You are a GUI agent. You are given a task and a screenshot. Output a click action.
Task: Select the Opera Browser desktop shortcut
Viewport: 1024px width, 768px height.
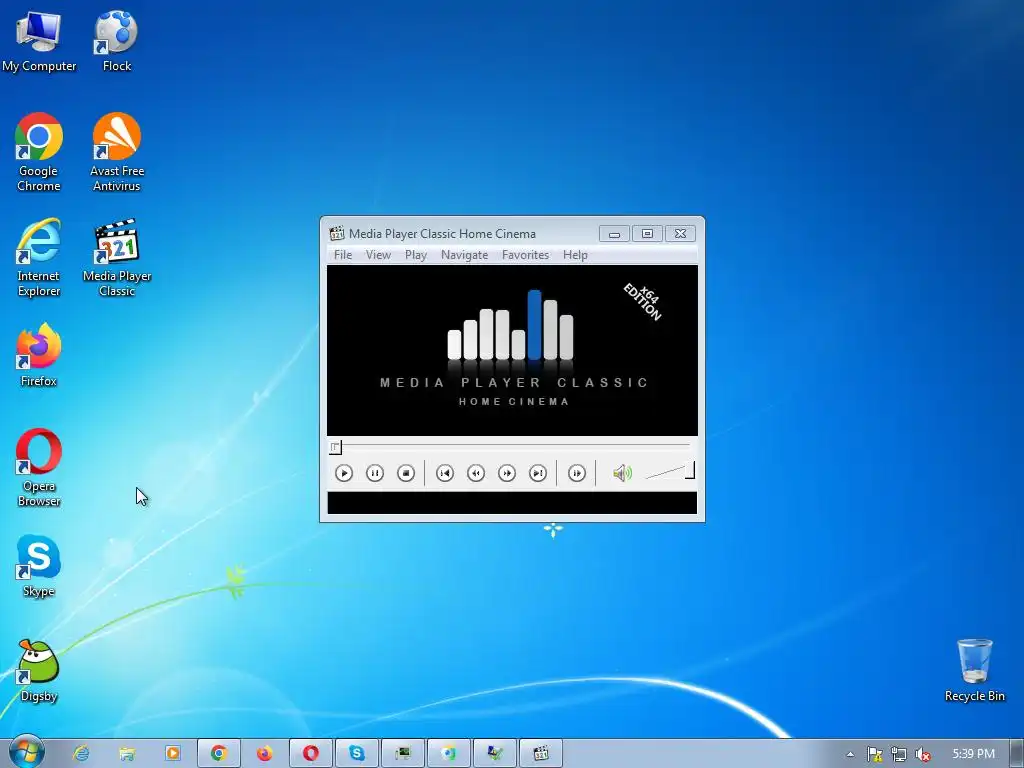point(39,468)
